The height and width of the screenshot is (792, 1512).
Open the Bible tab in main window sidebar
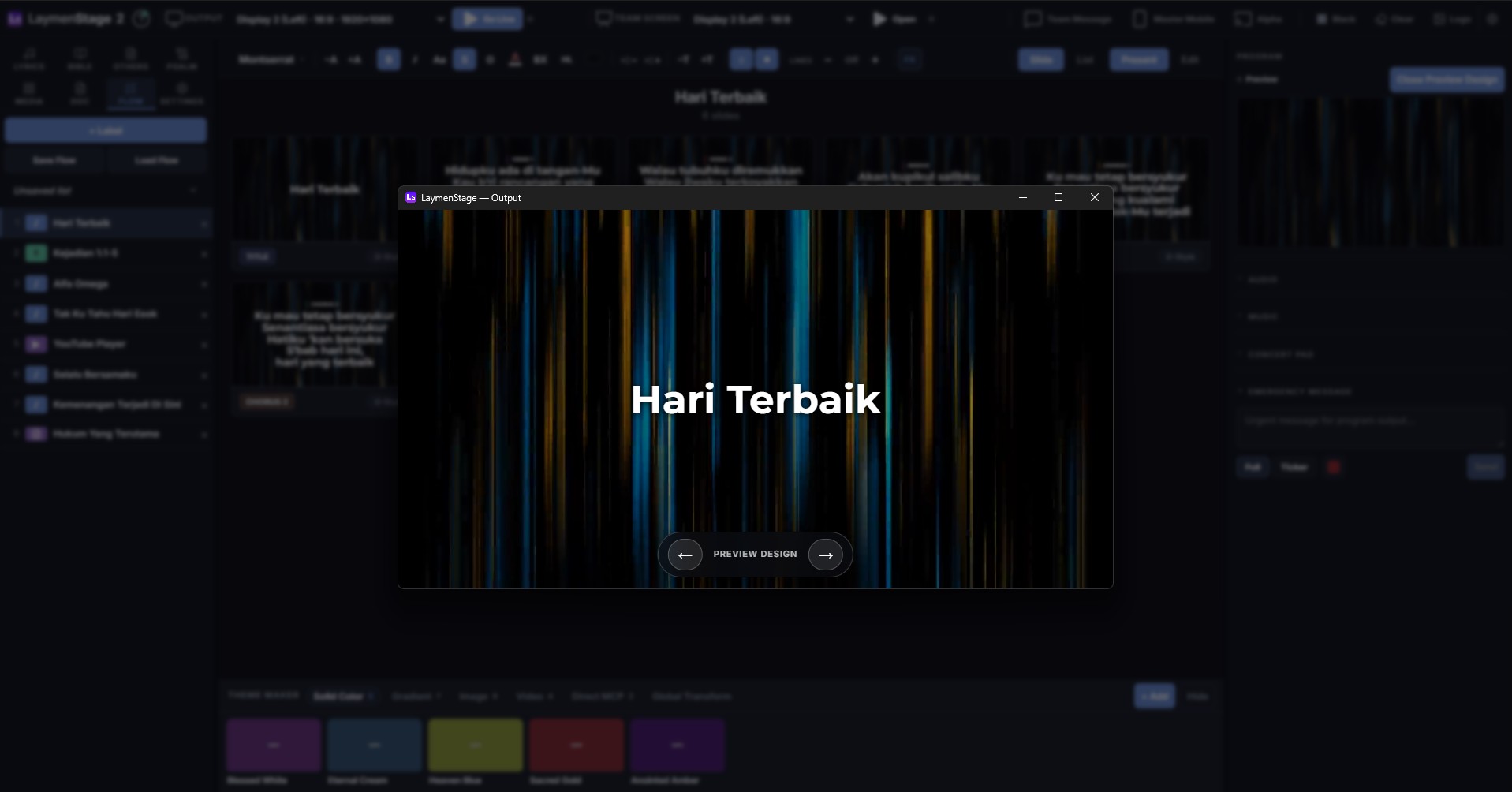point(80,59)
